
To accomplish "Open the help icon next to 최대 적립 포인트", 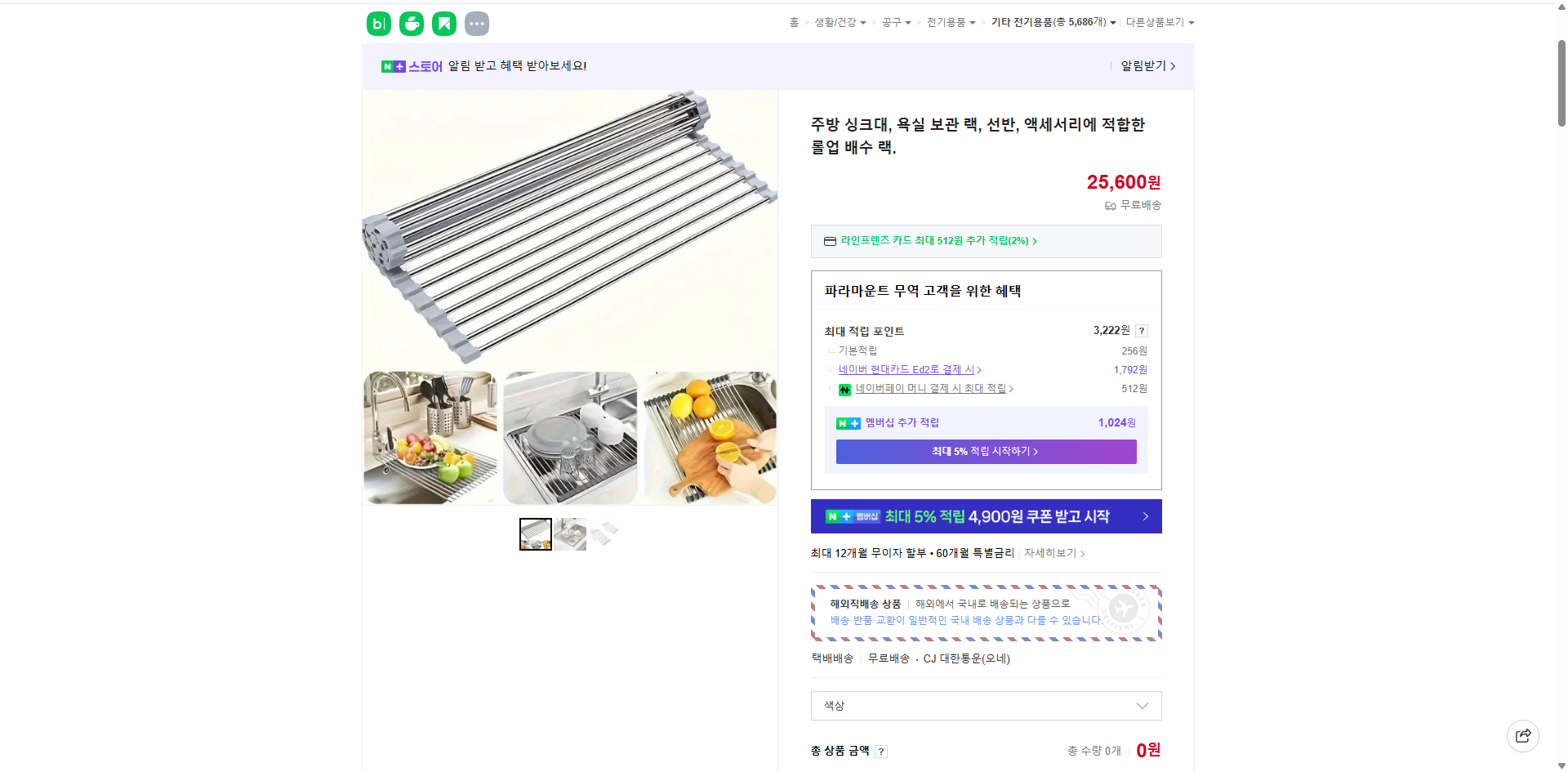I will (x=1142, y=331).
